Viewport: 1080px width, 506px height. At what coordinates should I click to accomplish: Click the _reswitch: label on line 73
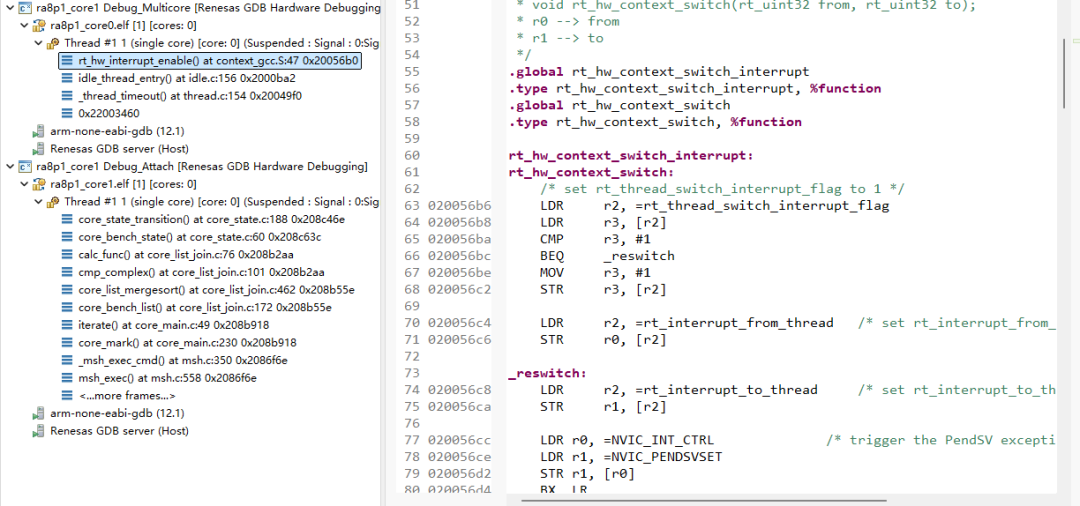point(548,372)
